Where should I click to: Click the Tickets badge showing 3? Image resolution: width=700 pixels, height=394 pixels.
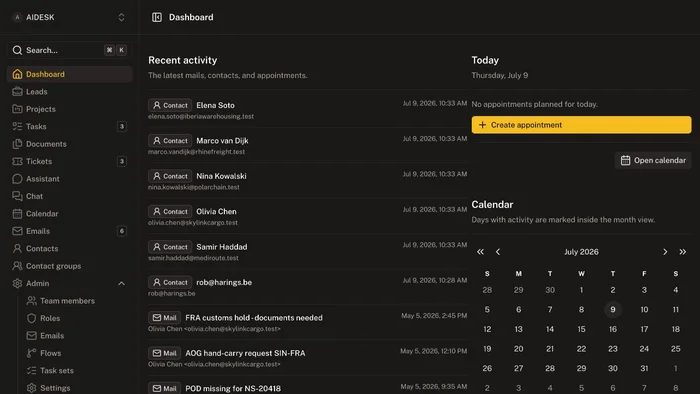point(121,161)
